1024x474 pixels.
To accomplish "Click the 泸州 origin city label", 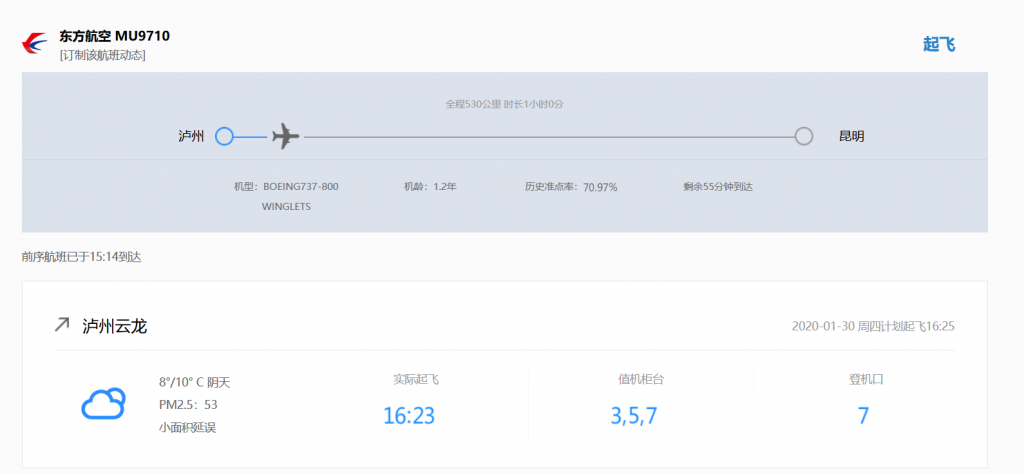I will pos(191,136).
